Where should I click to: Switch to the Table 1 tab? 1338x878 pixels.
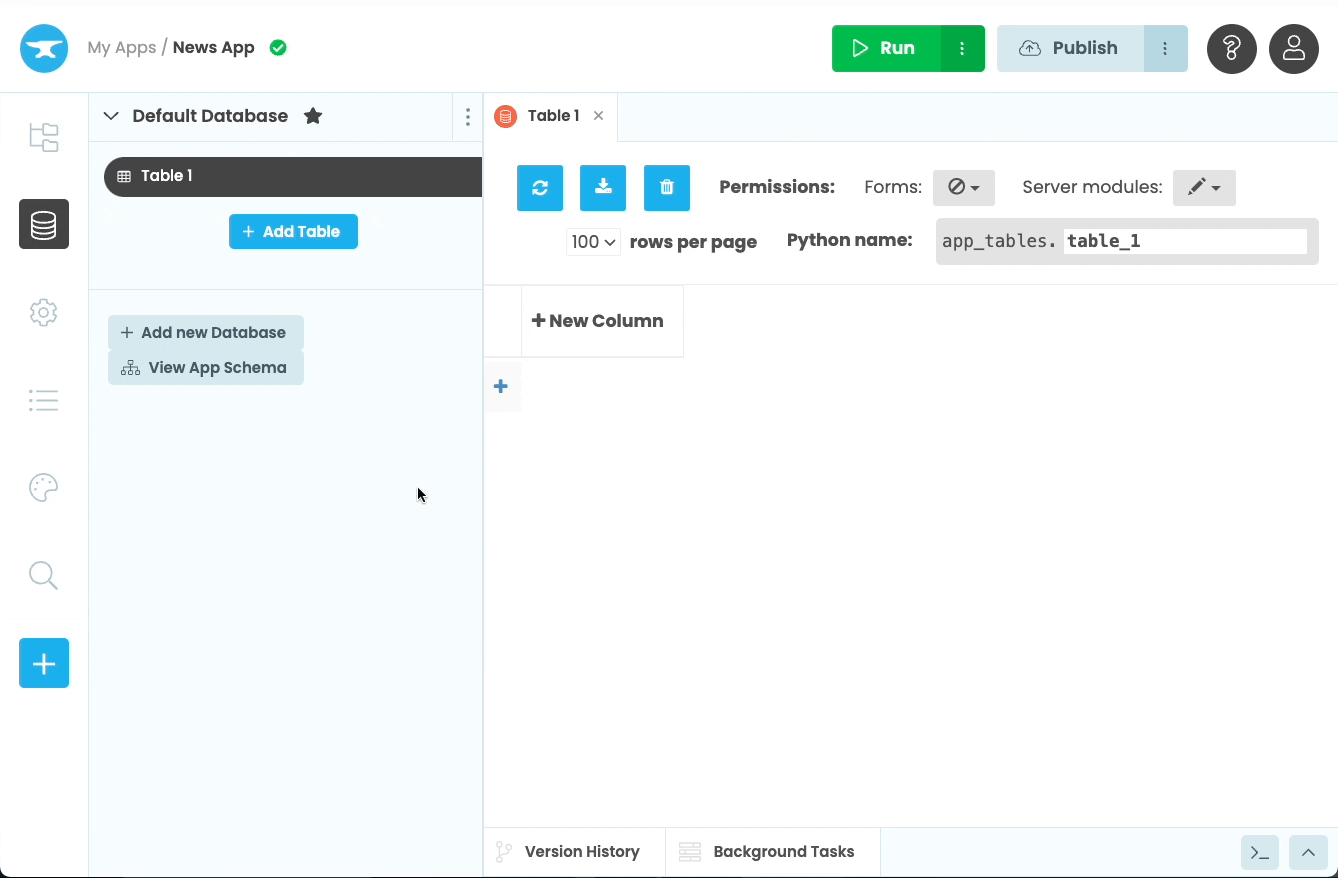pyautogui.click(x=552, y=115)
